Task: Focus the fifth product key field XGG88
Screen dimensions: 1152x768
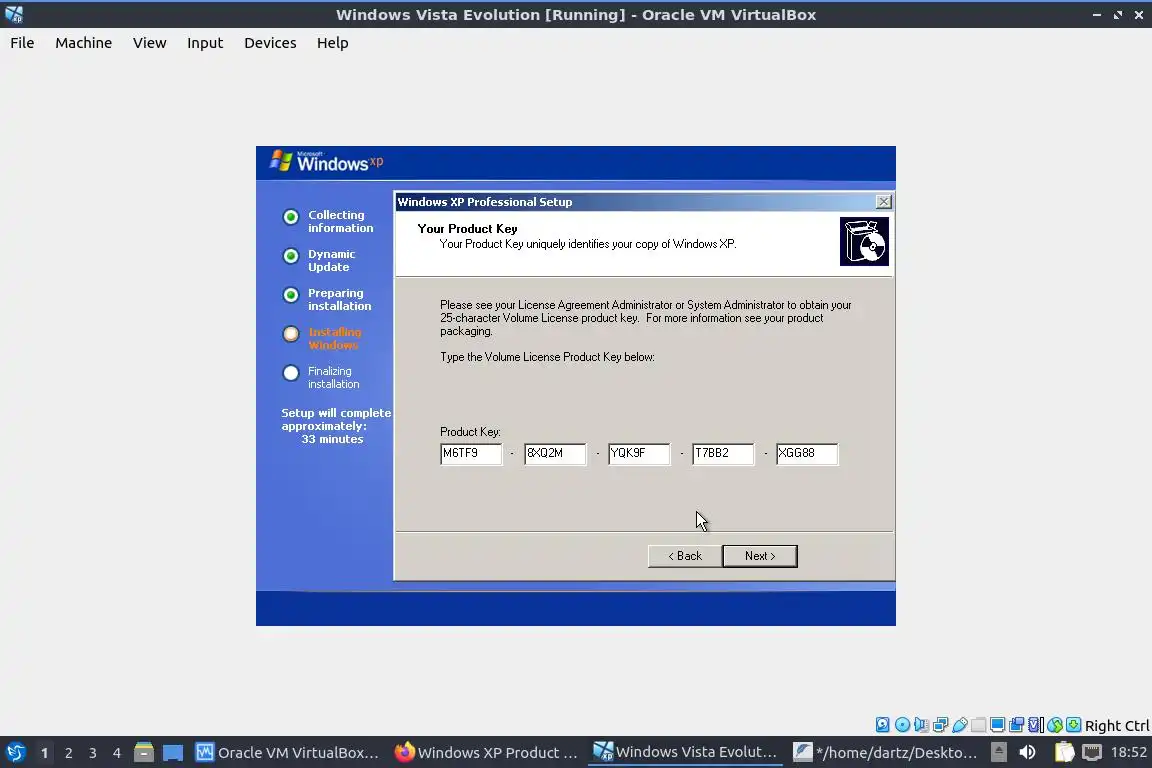Action: 807,453
